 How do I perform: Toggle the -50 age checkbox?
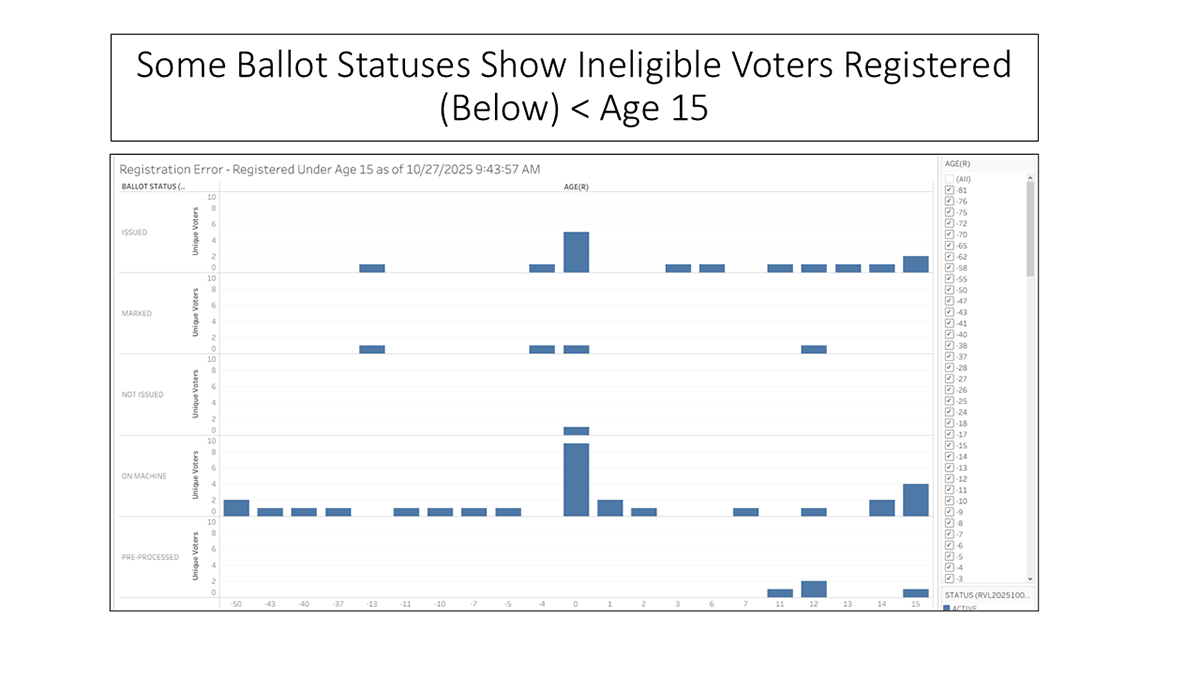tap(949, 290)
